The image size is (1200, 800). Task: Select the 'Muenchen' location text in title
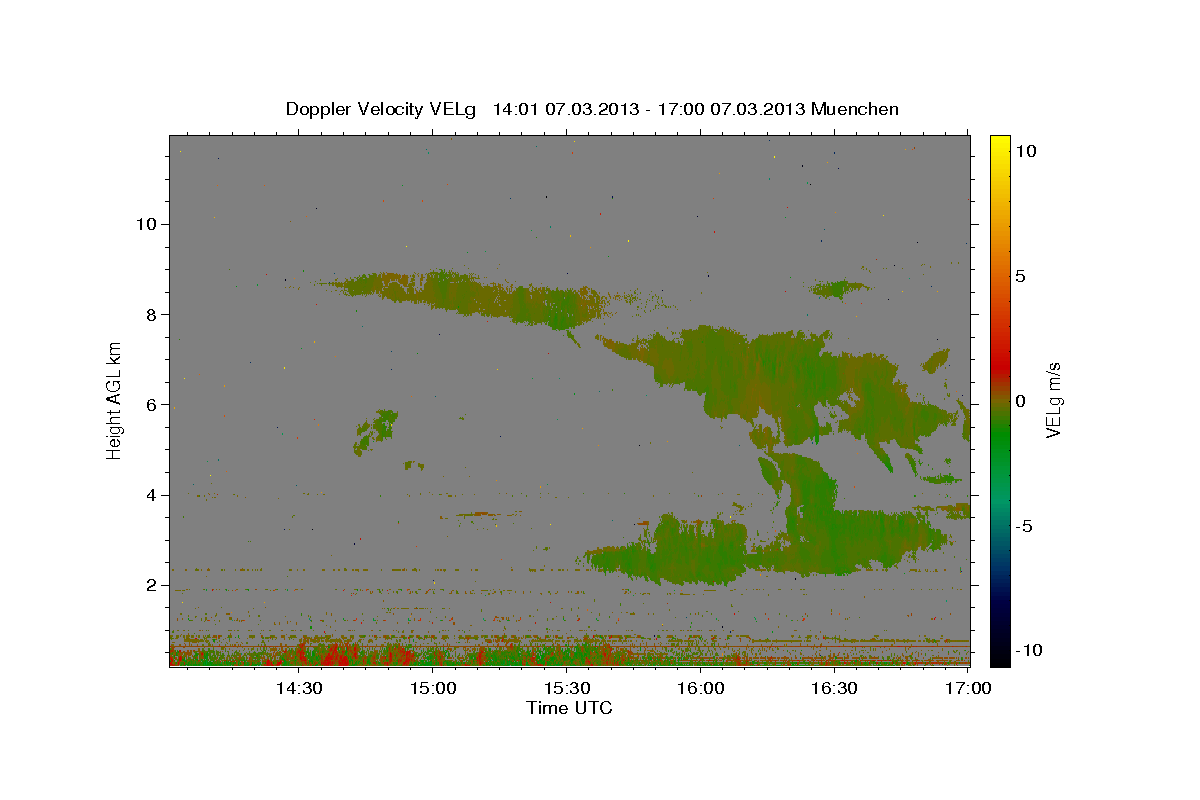855,109
